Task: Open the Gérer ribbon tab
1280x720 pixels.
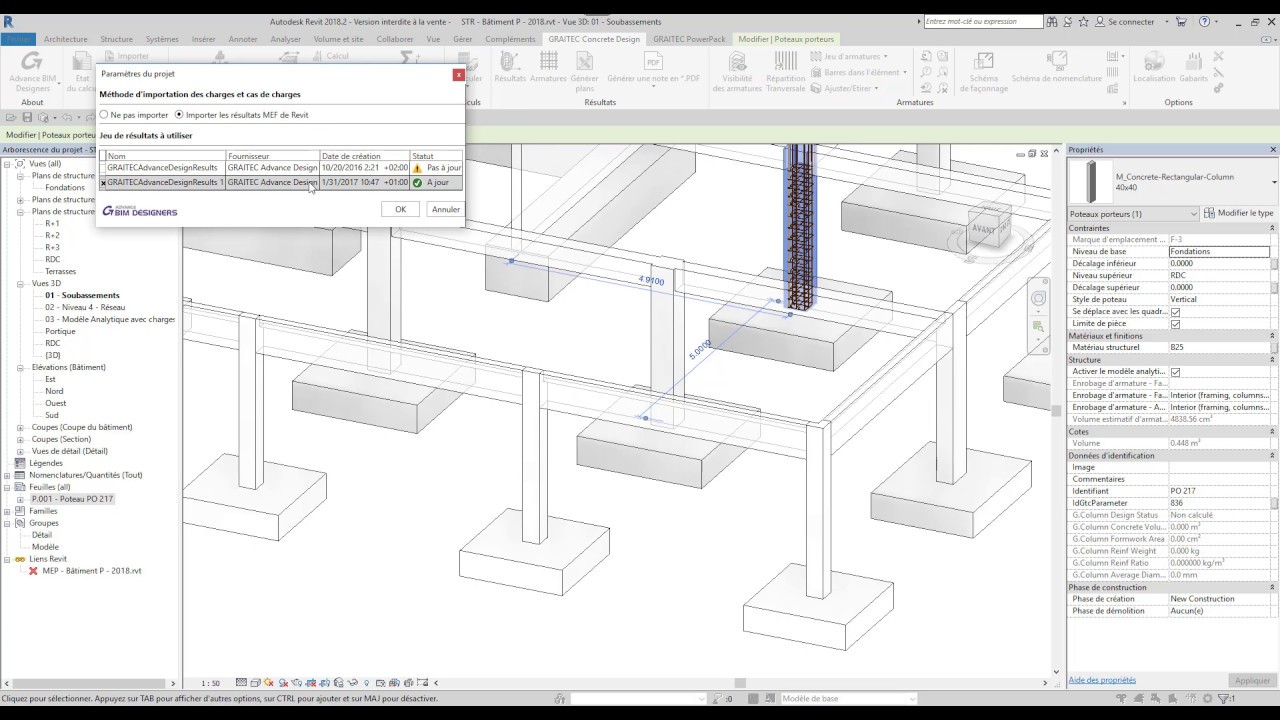Action: 463,39
